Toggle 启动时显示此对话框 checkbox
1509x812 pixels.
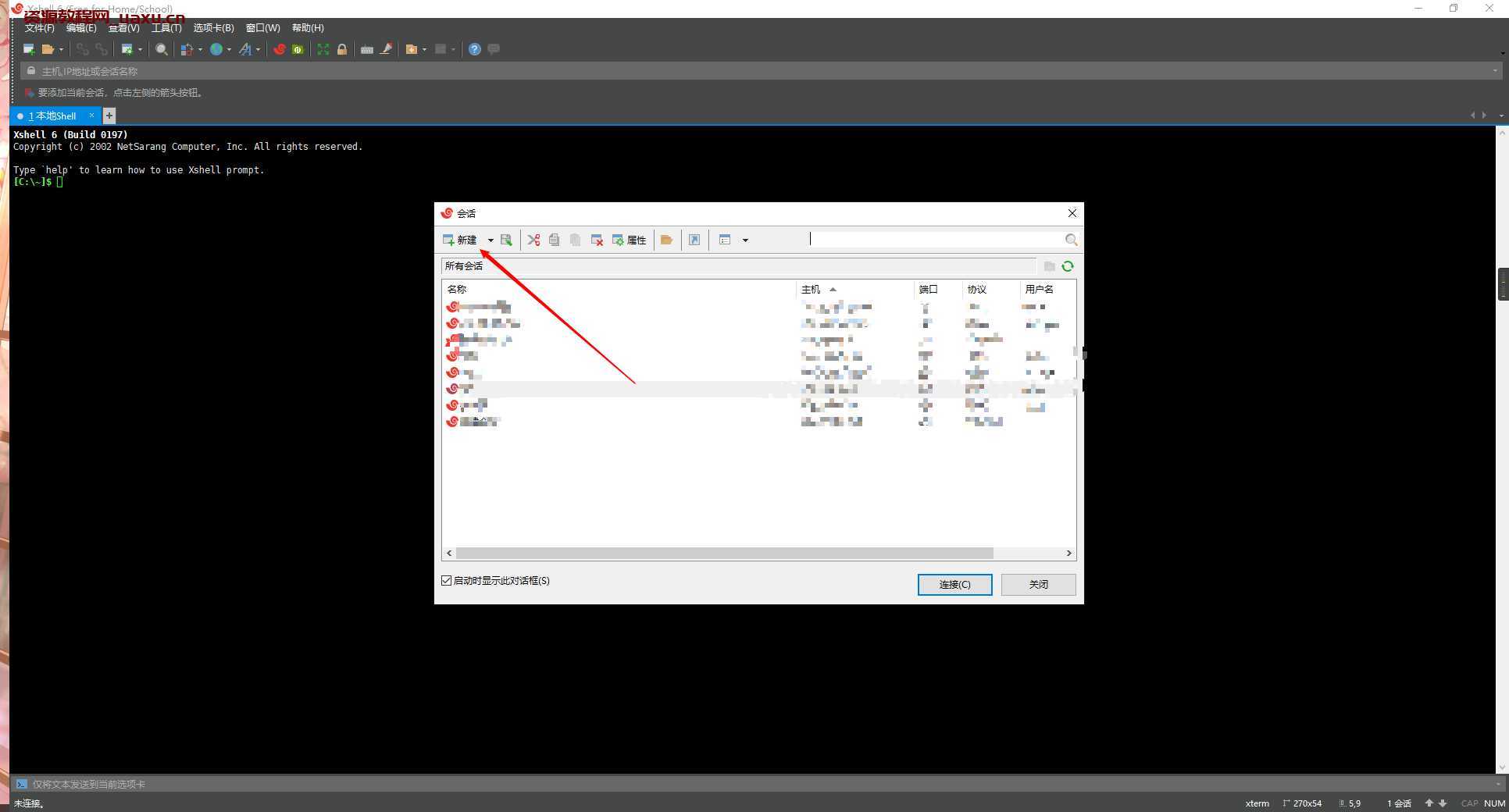447,581
